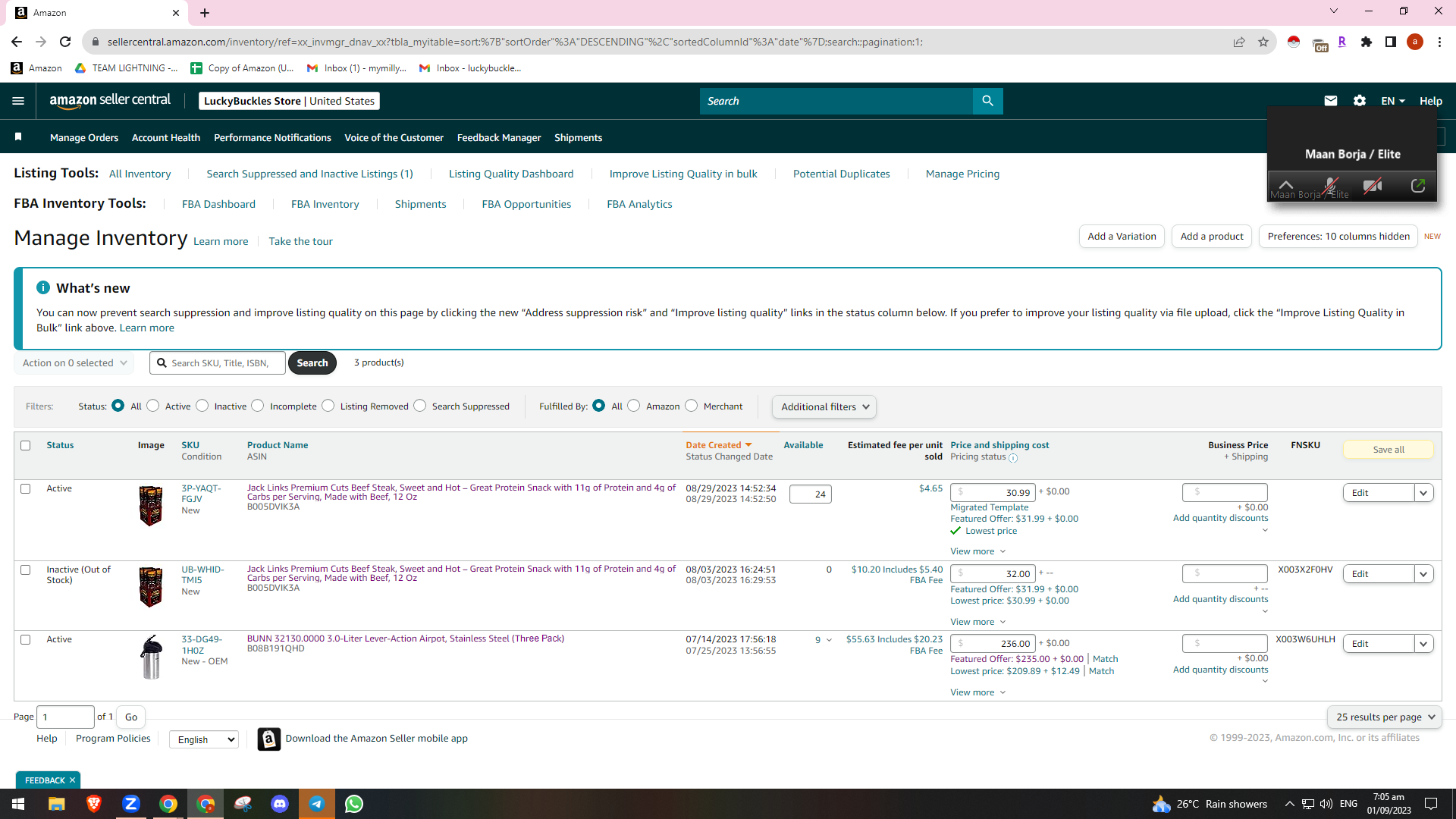Go back in browser history
This screenshot has height=819, width=1456.
[17, 42]
